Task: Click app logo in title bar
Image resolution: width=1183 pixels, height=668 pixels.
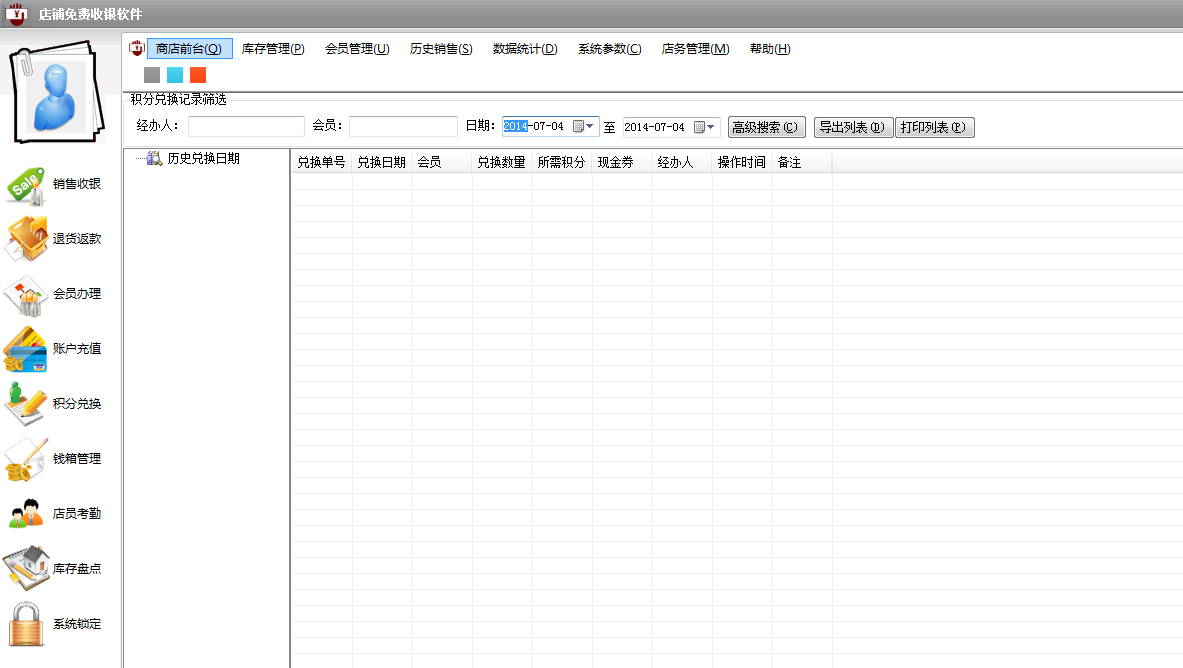Action: [16, 14]
